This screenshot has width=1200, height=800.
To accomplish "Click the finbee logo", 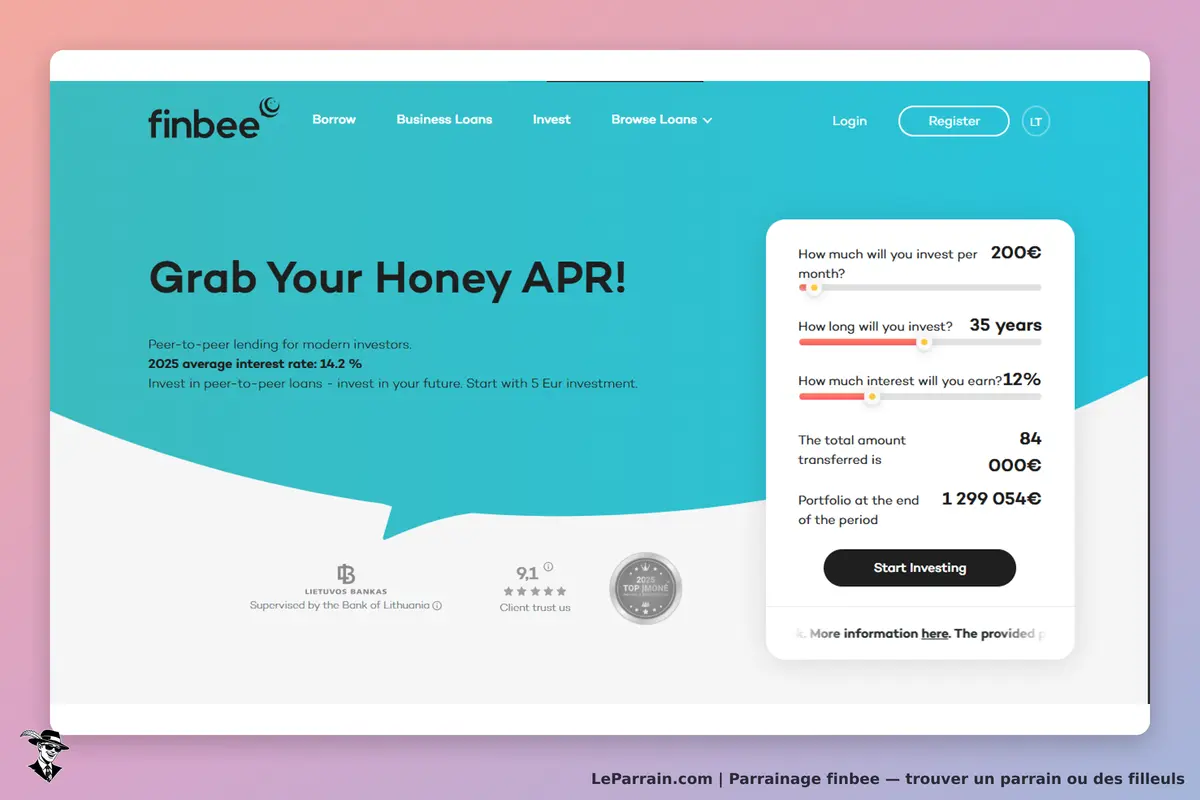I will click(x=214, y=118).
